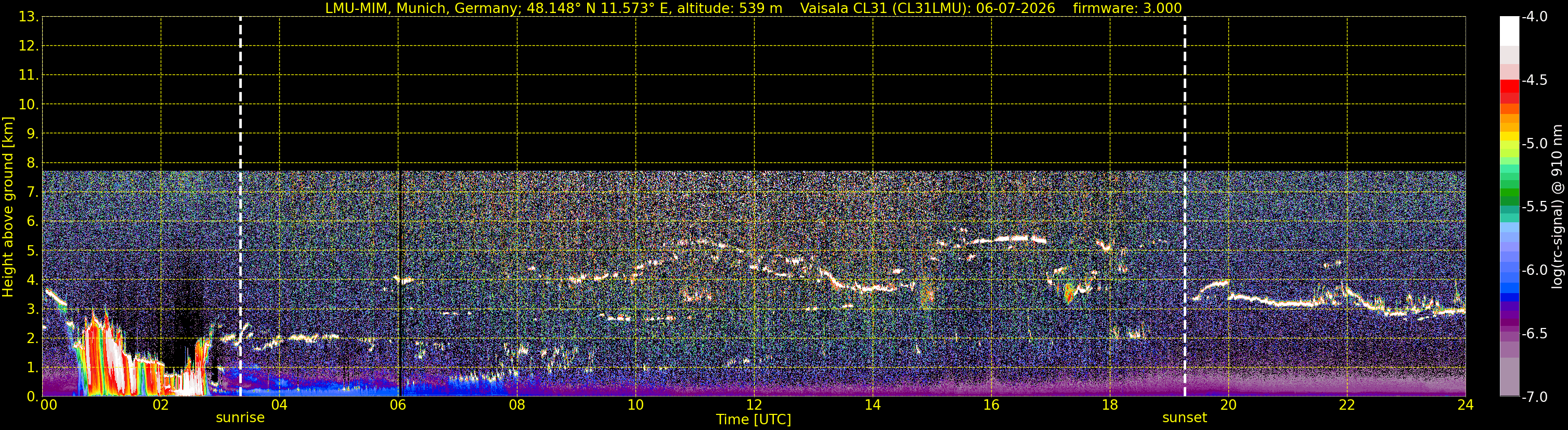Click the log(rc-signal) colorbar label
Screen dimensions: 1568x430
tap(1557, 207)
